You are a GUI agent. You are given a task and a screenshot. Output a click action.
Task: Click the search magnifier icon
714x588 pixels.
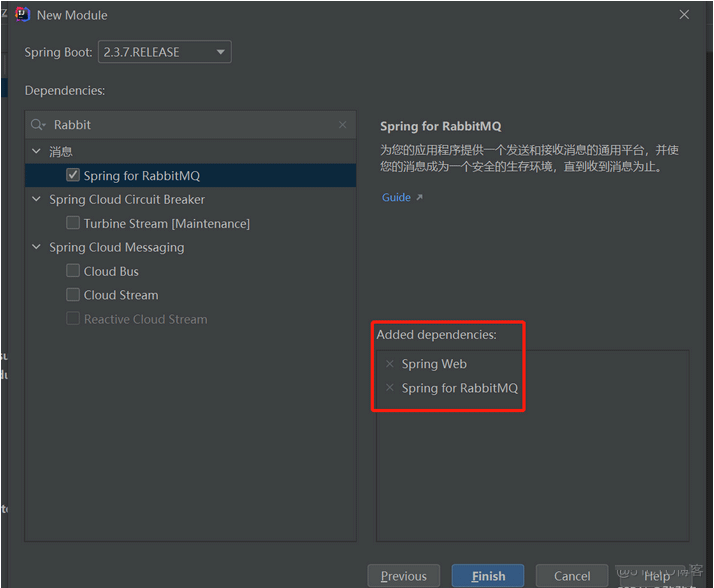point(38,125)
